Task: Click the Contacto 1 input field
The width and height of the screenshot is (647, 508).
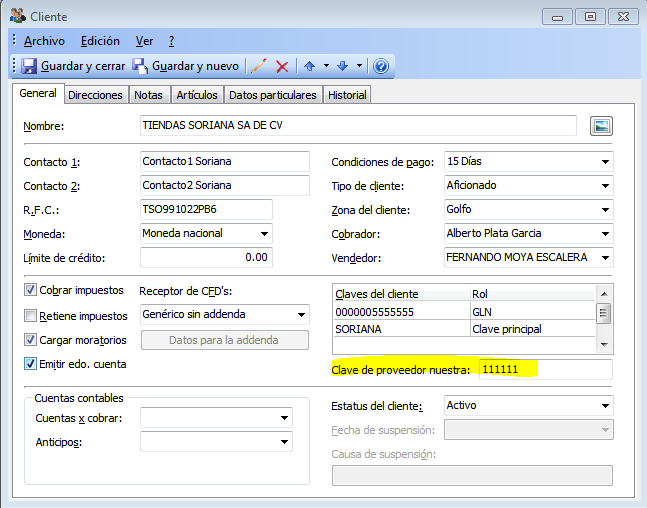Action: [x=225, y=161]
